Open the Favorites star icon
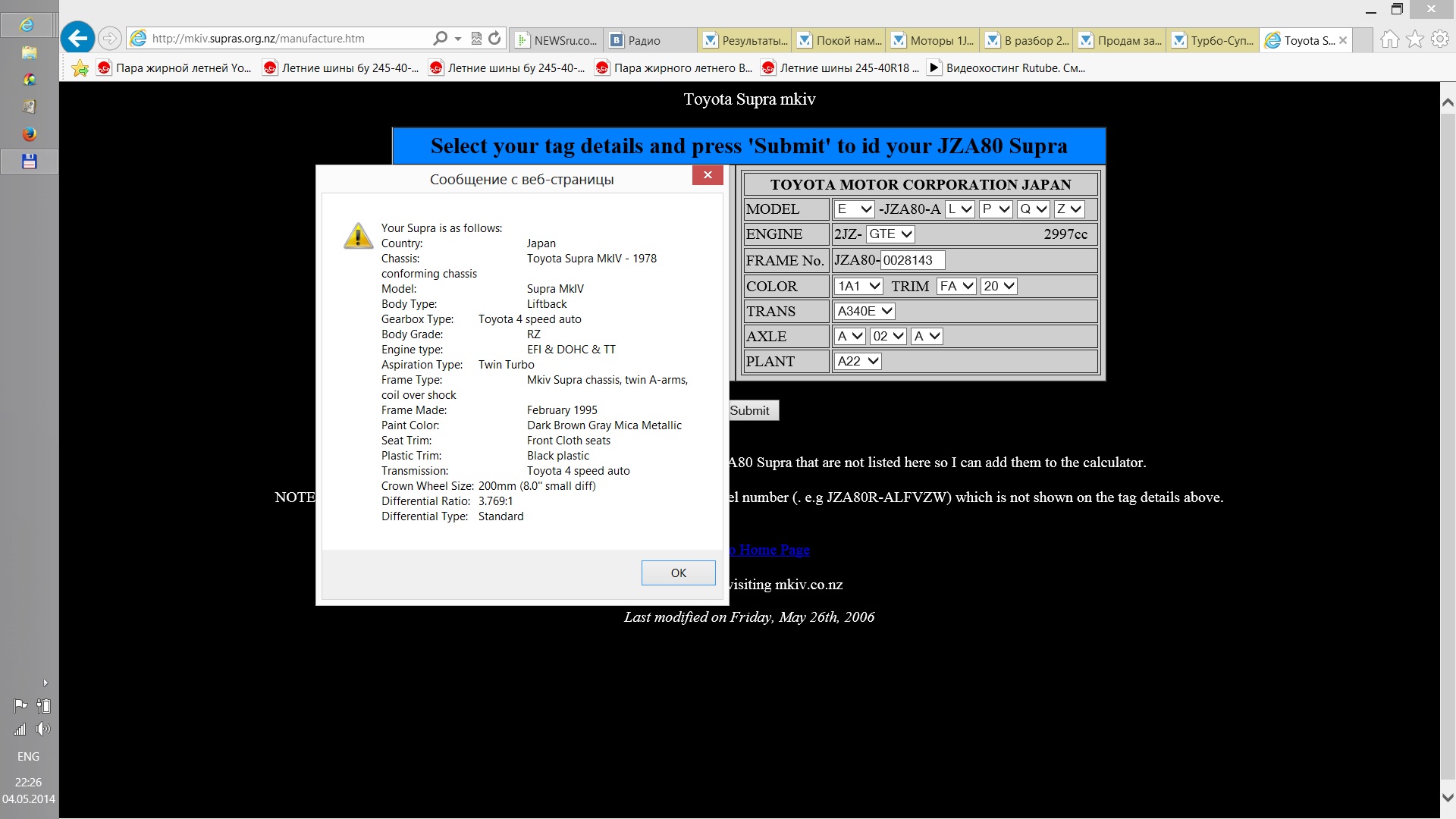This screenshot has width=1456, height=819. 1414,39
